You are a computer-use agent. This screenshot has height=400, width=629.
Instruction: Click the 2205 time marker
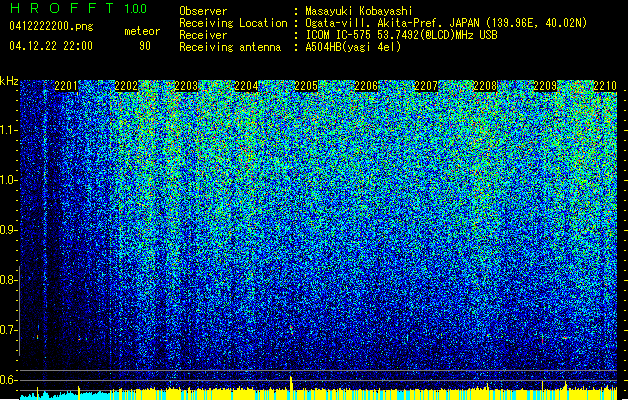[306, 86]
